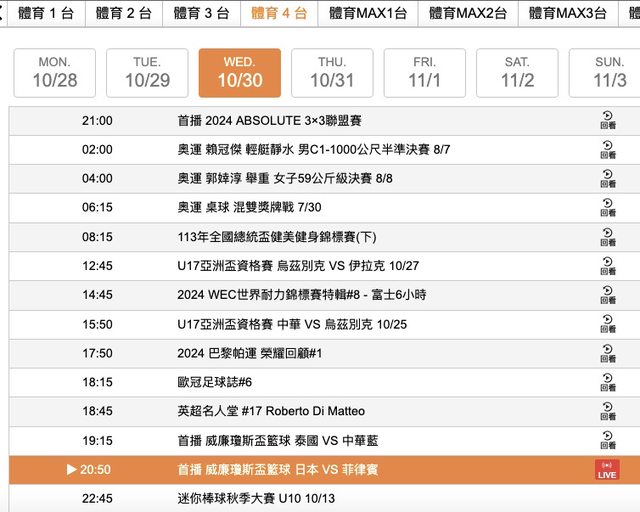Open replay for 02:00 賴冠傑 輕艇靜水 program
This screenshot has height=512, width=640.
tap(607, 150)
